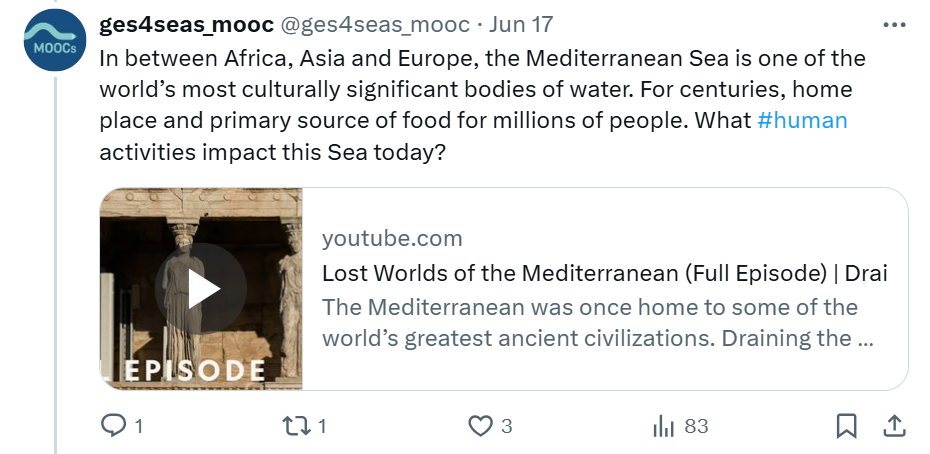
Task: Retweet this post using the repost icon
Action: click(x=297, y=426)
